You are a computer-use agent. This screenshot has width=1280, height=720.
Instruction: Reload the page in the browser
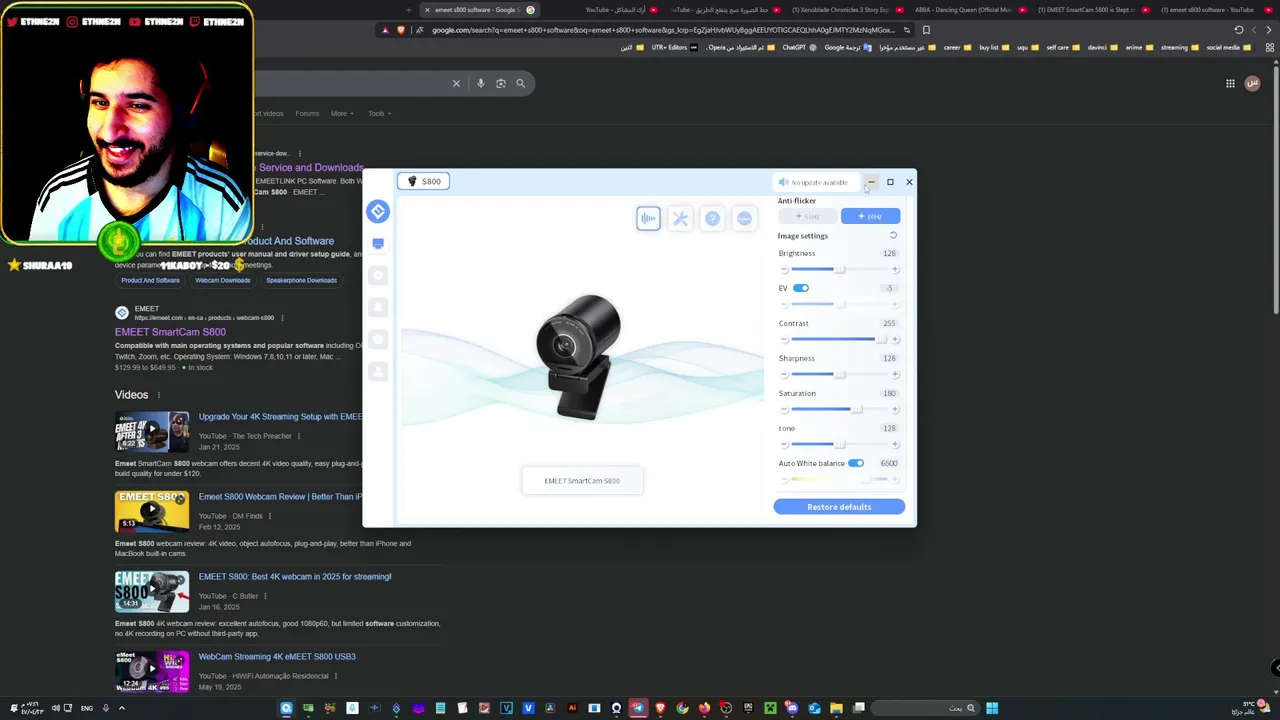coord(1239,30)
